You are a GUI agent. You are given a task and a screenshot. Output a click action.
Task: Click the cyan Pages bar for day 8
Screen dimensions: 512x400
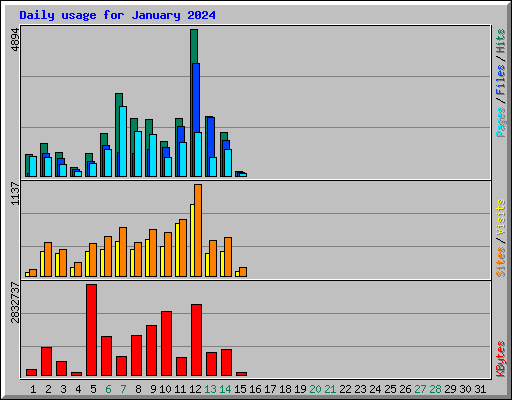point(138,154)
